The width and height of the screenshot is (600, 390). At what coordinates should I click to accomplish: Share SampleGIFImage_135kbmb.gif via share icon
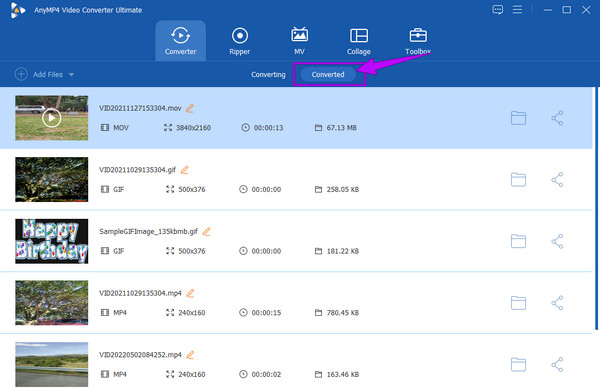coord(557,241)
